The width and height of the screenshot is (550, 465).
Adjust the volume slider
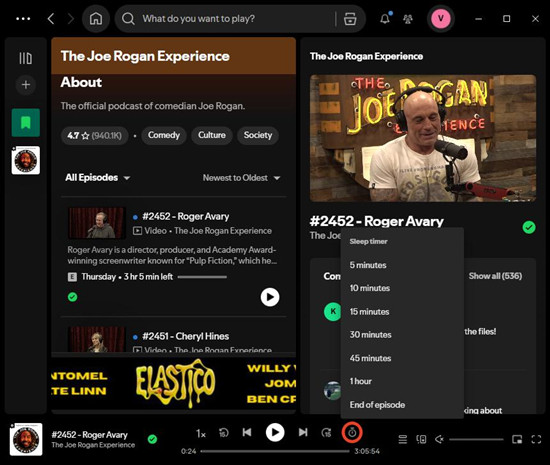(476, 439)
